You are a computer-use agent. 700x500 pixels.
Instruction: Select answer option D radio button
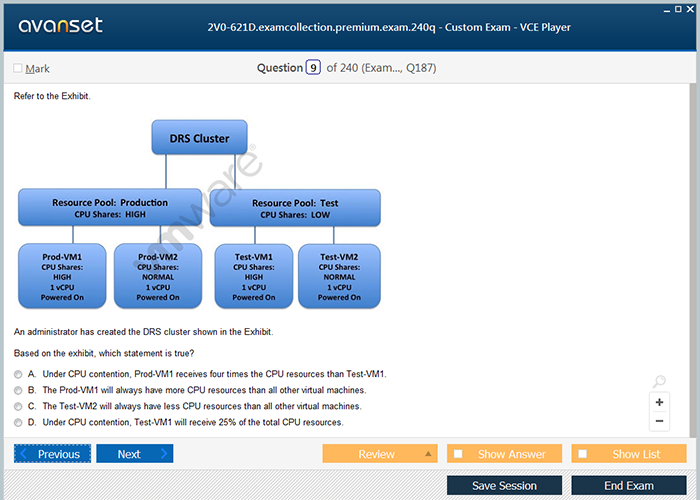(18, 422)
